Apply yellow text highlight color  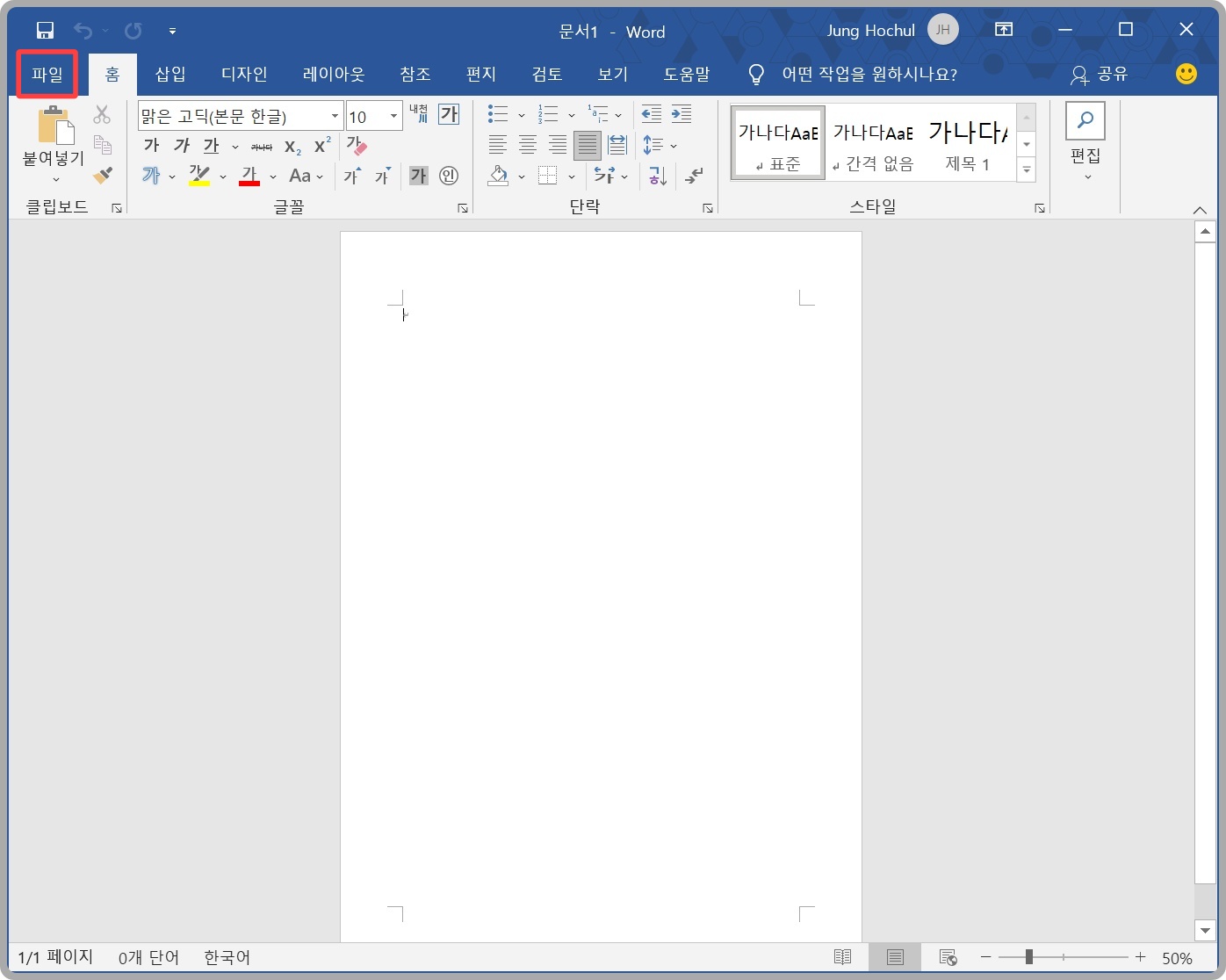199,176
